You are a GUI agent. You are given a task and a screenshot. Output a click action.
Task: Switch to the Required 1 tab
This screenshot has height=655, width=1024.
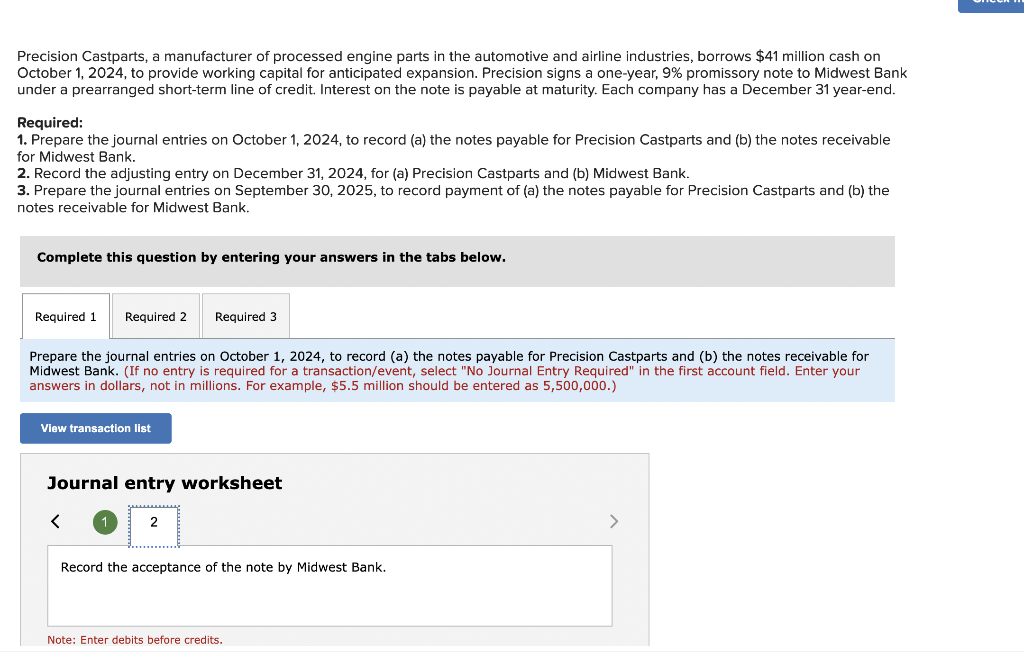[x=66, y=316]
